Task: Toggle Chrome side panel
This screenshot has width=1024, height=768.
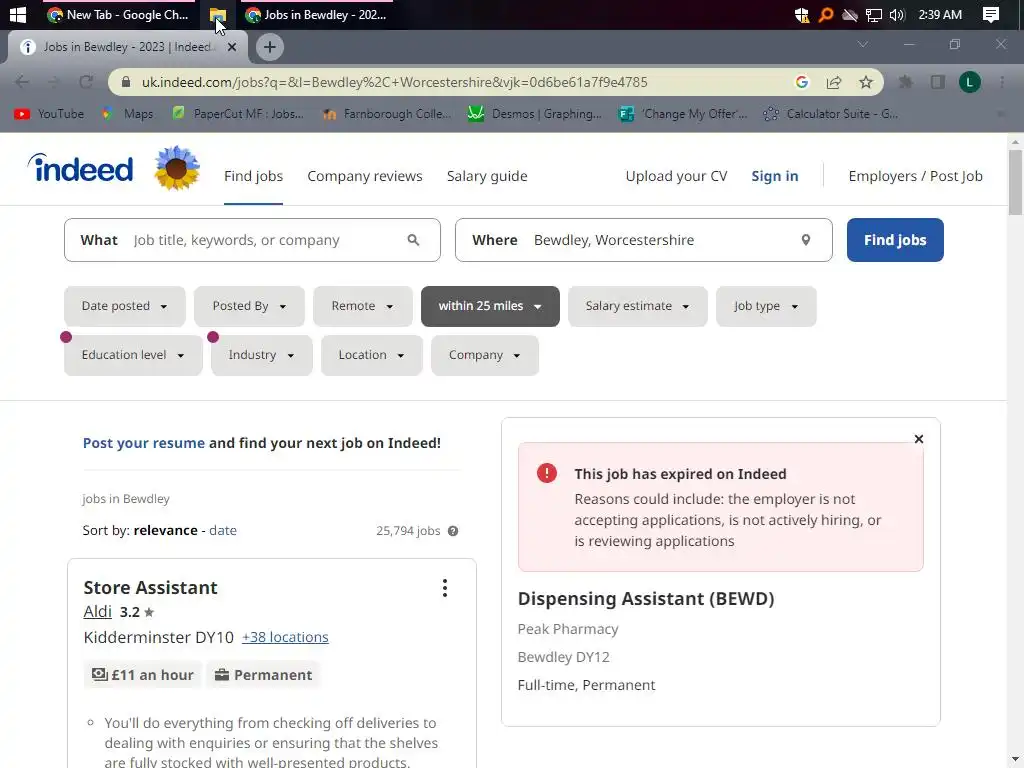Action: point(938,82)
